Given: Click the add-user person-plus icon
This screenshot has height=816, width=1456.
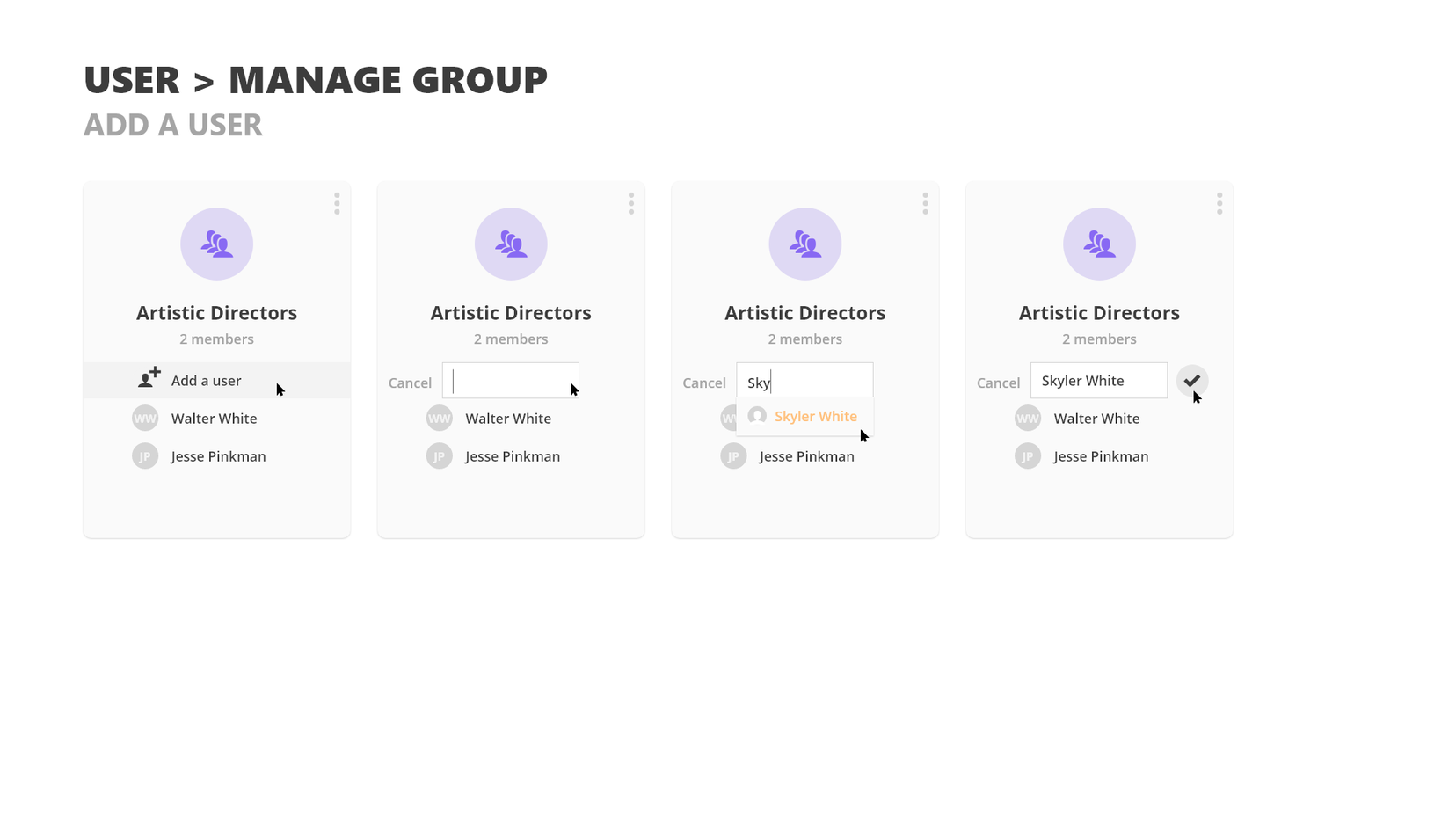Looking at the screenshot, I should [149, 378].
